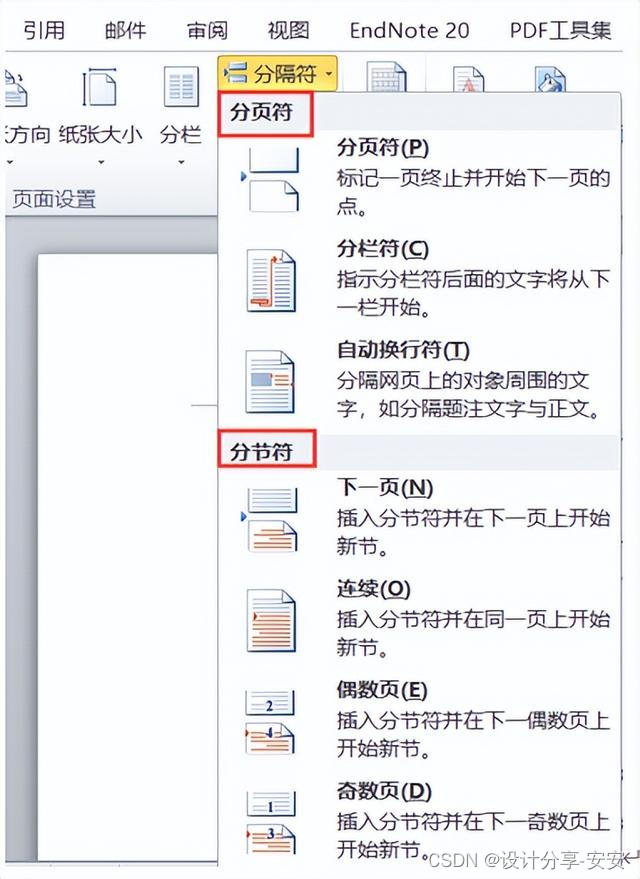Click the 纸张大小 paper size icon

coord(100,87)
